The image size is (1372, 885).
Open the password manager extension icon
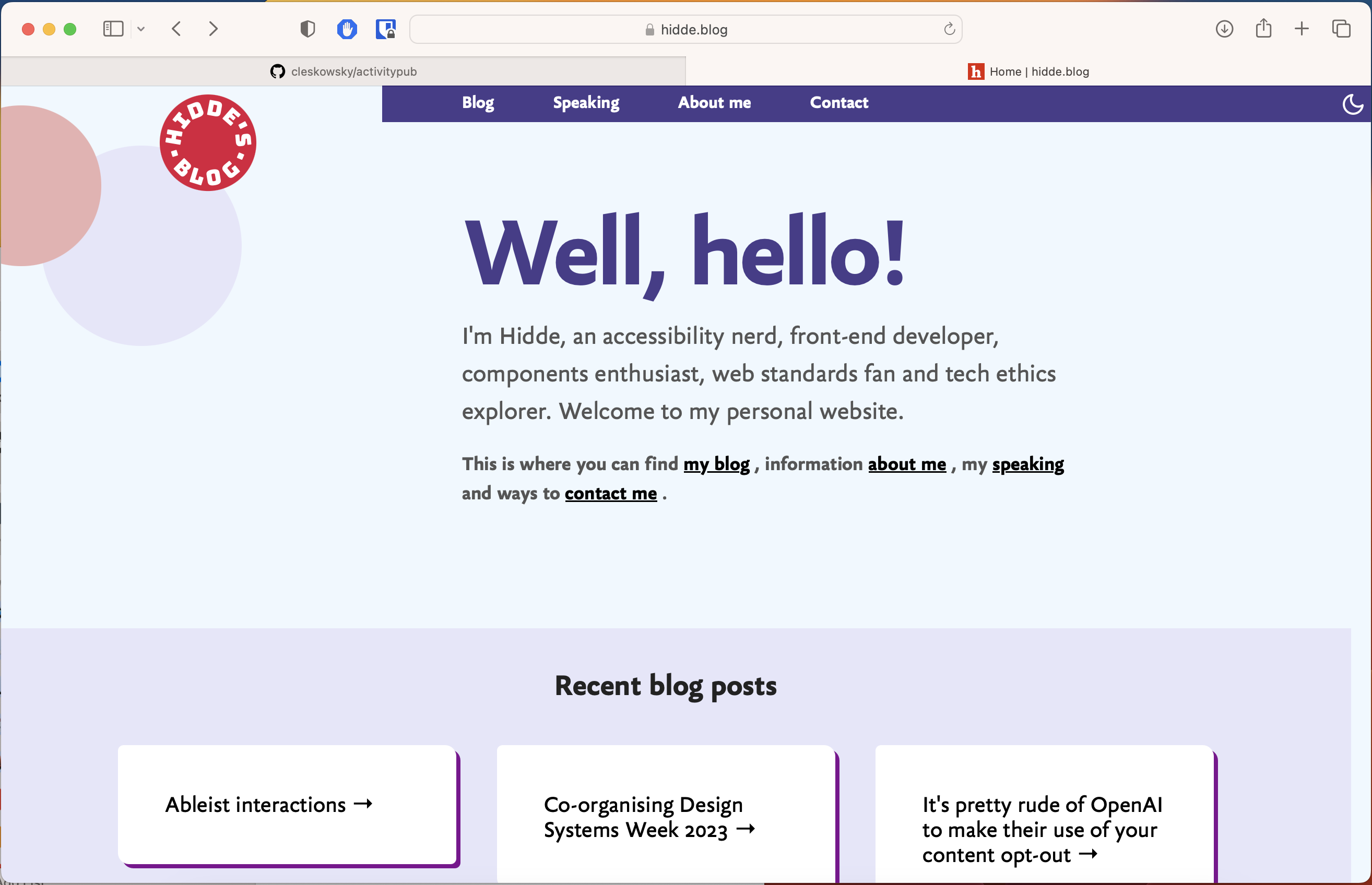click(x=386, y=29)
